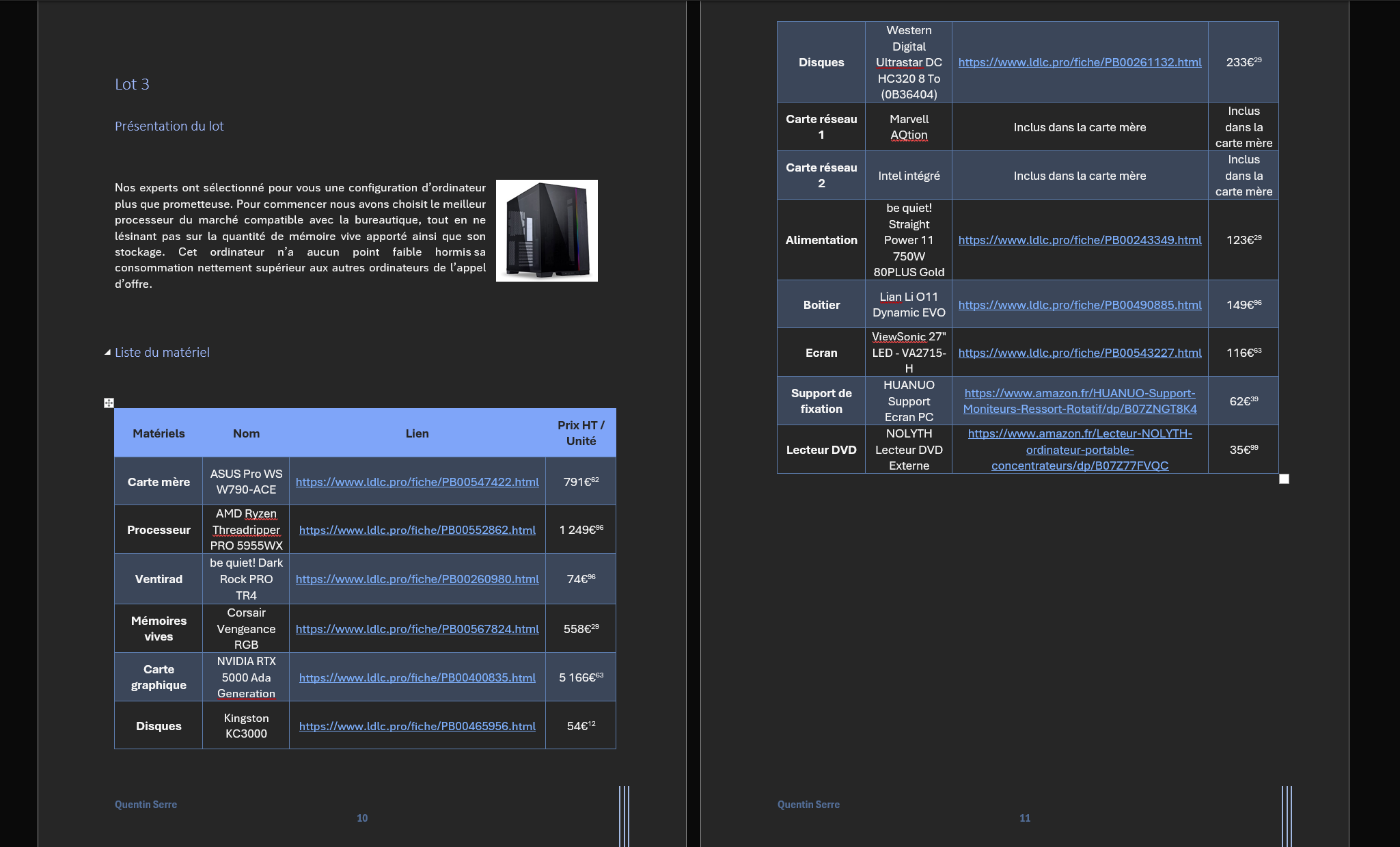Screen dimensions: 1400x847
Task: Open the Carte mère LDLC link
Action: [x=417, y=482]
